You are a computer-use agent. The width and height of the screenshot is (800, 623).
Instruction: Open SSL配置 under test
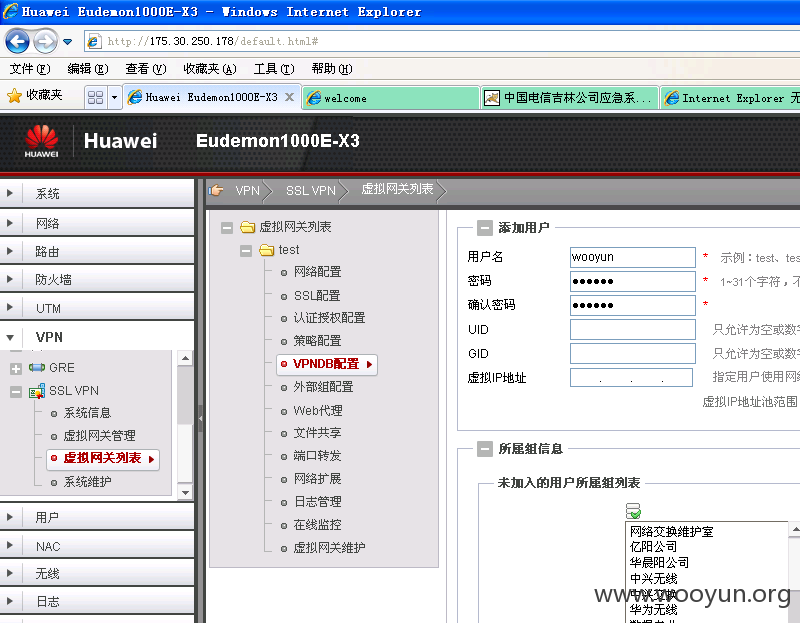point(317,295)
